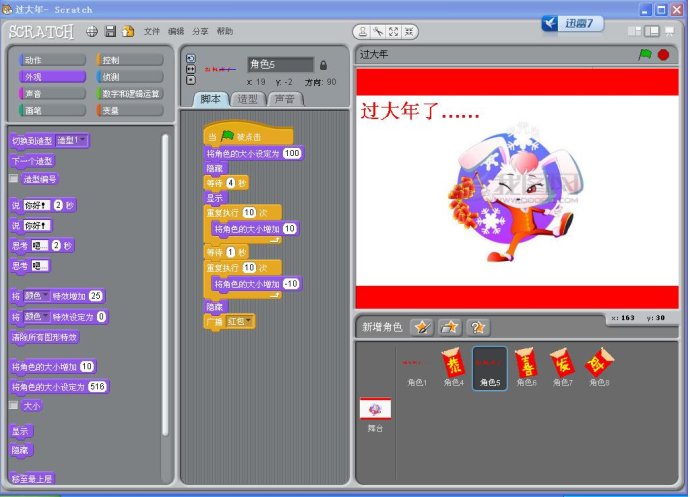
Task: Select the shrink sprite tool
Action: pos(409,32)
